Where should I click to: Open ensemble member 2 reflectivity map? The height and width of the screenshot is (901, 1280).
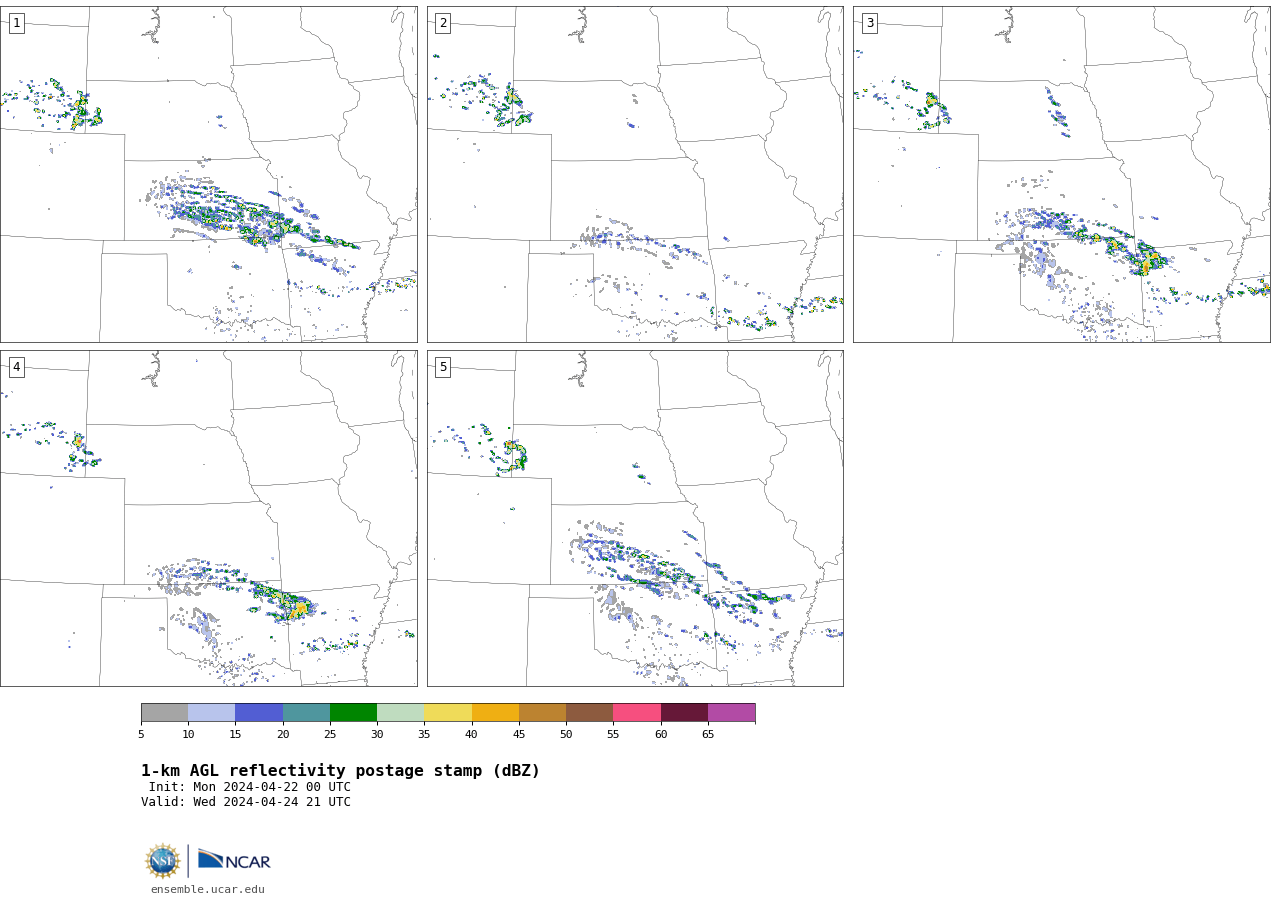[635, 174]
